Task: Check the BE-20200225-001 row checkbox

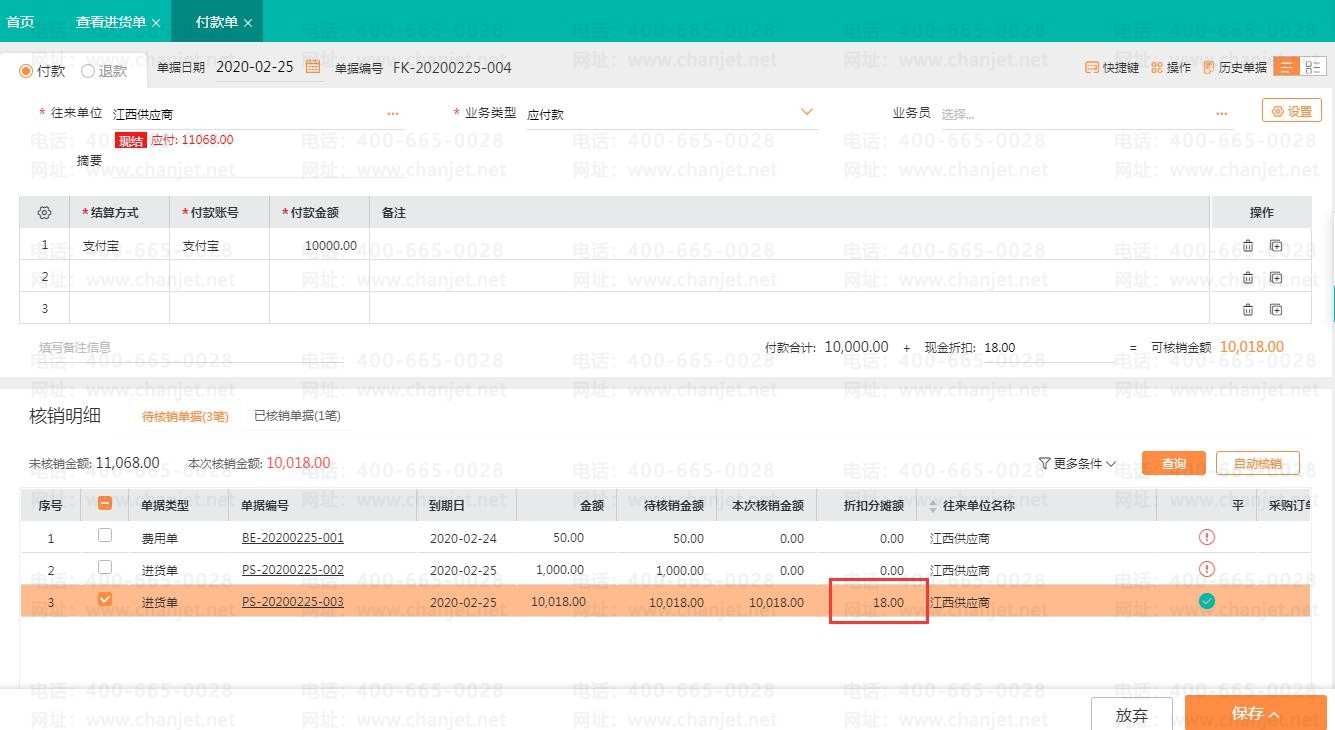Action: pos(105,535)
